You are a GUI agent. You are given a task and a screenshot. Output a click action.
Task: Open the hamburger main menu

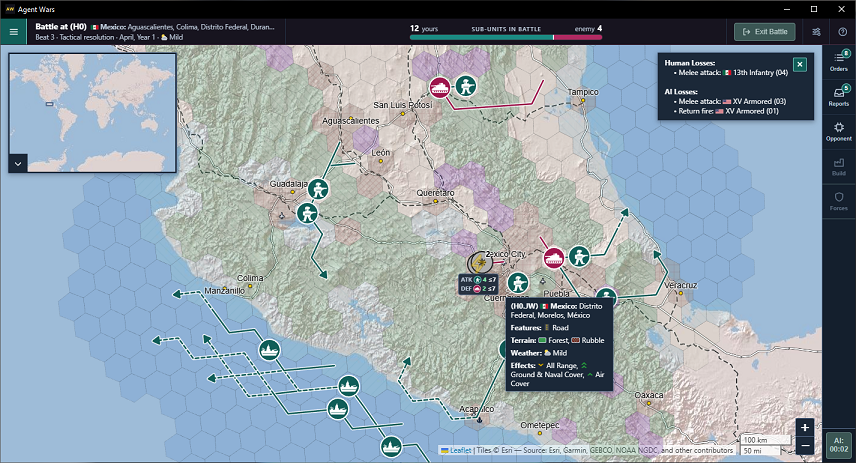click(14, 32)
